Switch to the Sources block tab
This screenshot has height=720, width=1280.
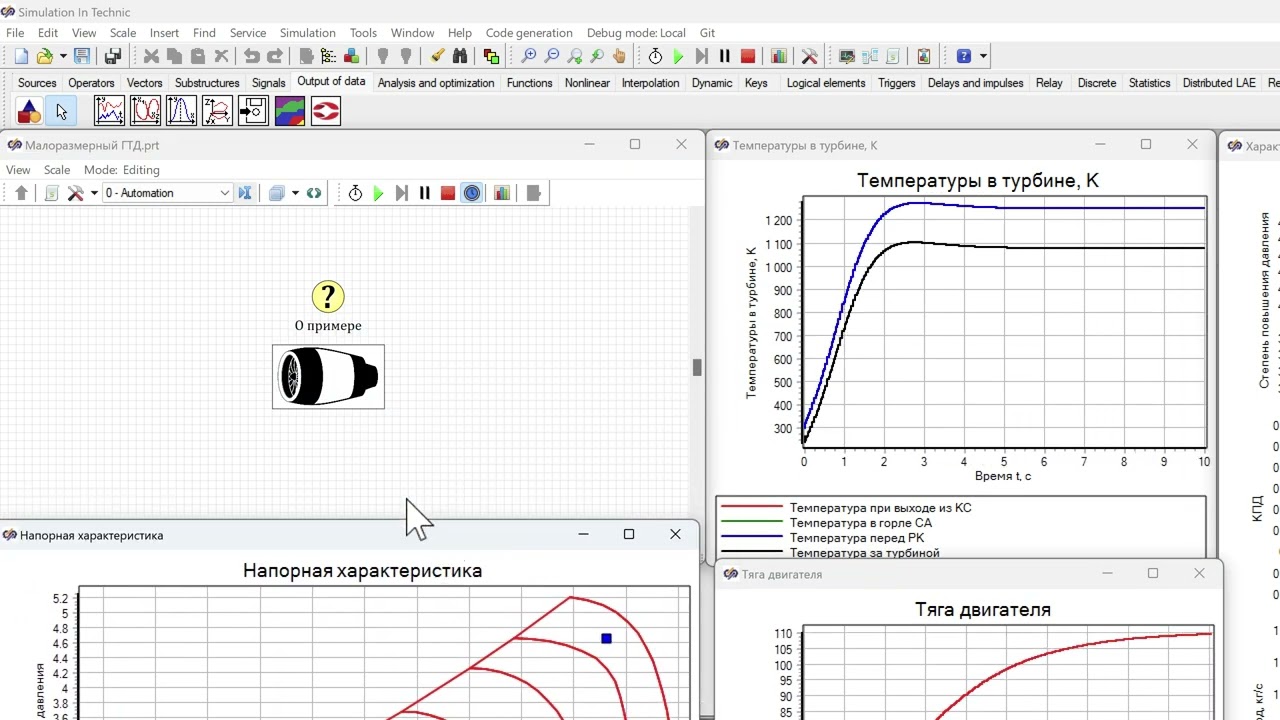[37, 83]
